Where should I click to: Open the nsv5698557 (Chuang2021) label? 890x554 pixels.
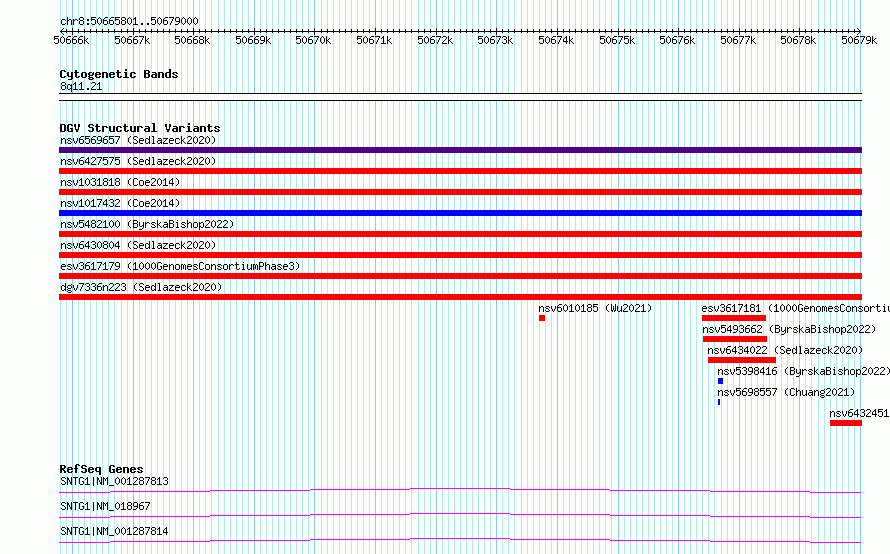(x=786, y=392)
